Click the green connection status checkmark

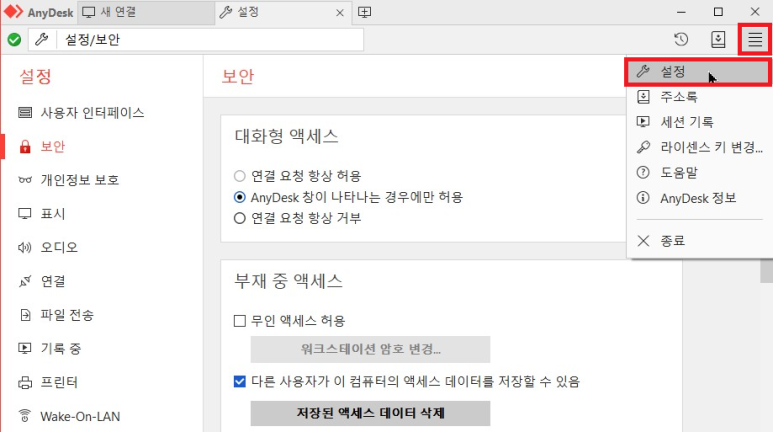pyautogui.click(x=14, y=39)
